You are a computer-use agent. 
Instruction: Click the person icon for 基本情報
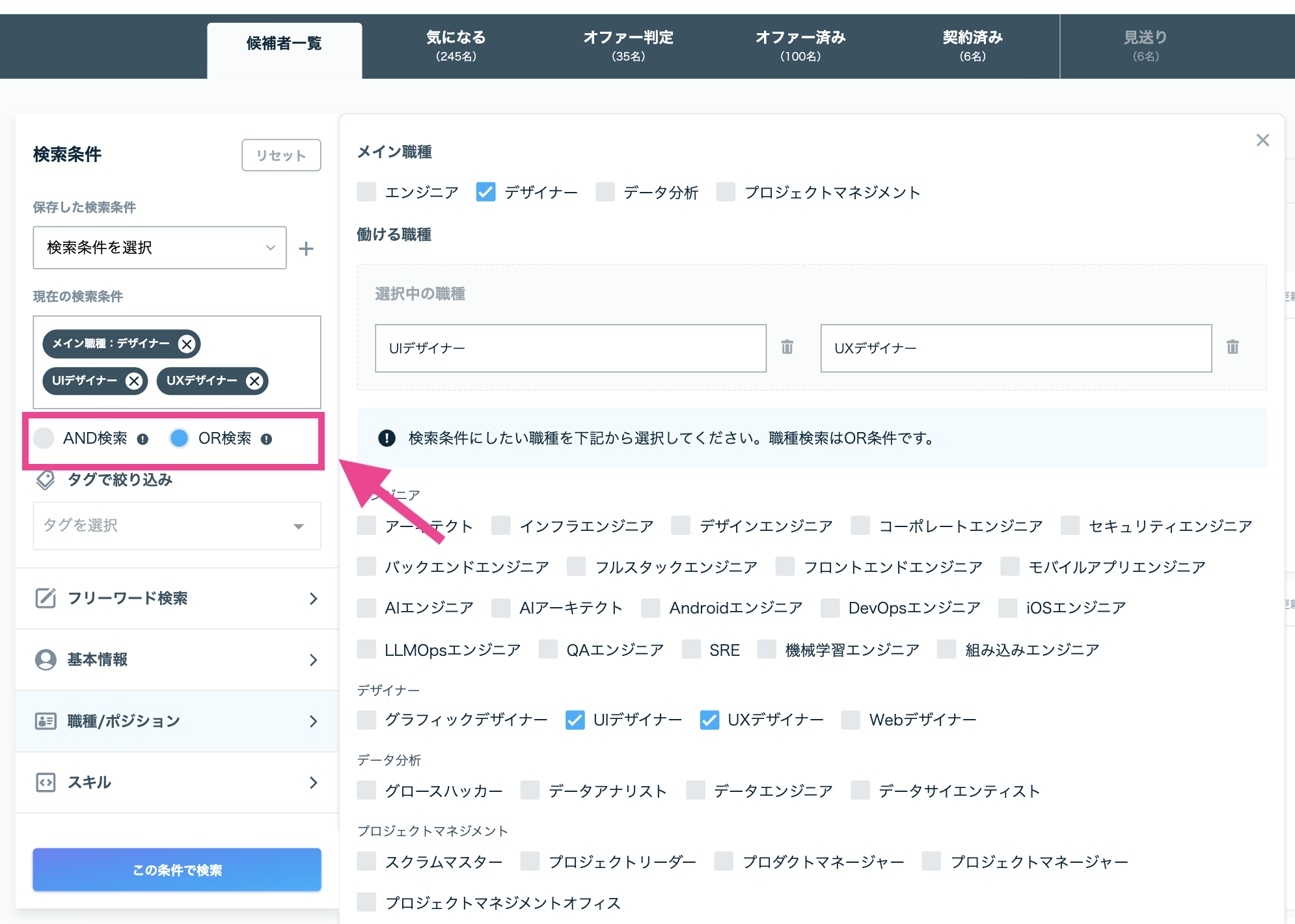coord(46,659)
